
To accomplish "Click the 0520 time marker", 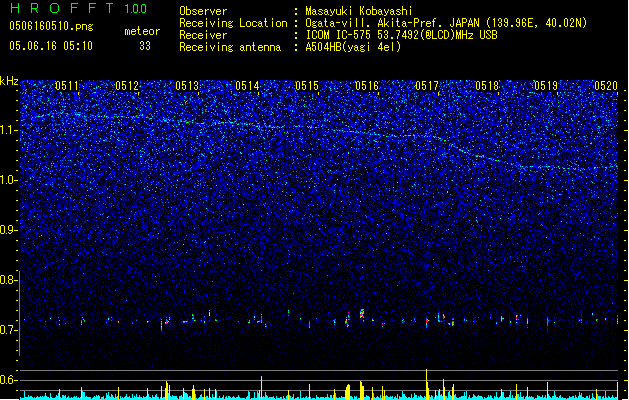I will pos(606,86).
